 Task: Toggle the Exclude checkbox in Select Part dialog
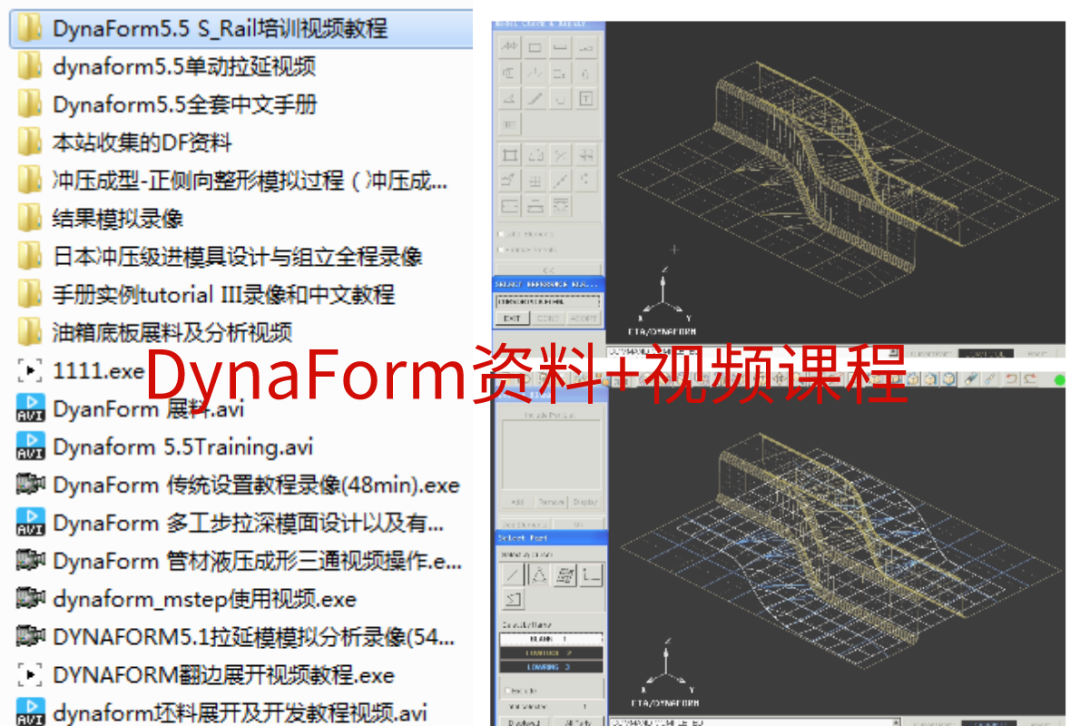pos(508,690)
